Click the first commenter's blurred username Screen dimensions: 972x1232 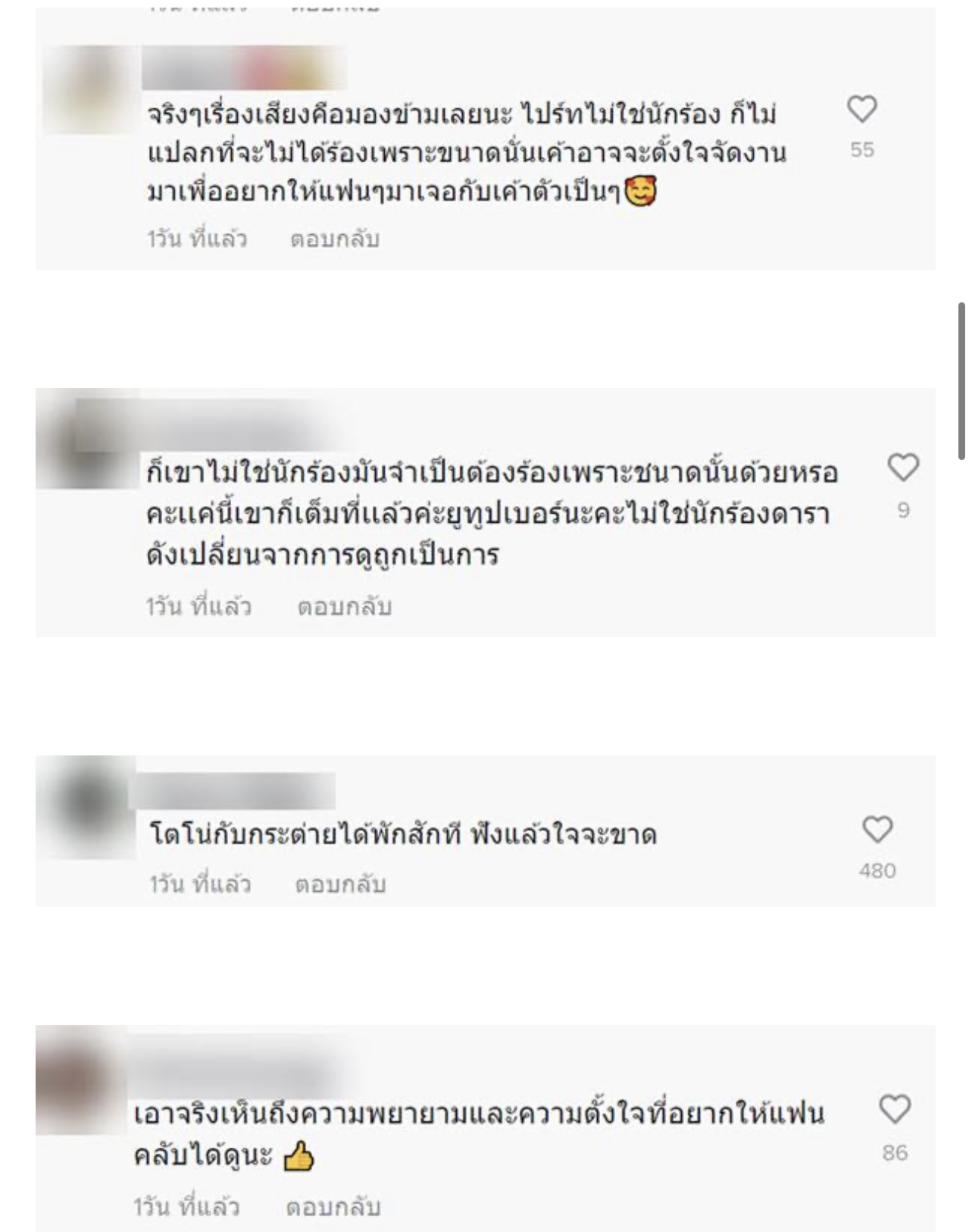coord(244,68)
